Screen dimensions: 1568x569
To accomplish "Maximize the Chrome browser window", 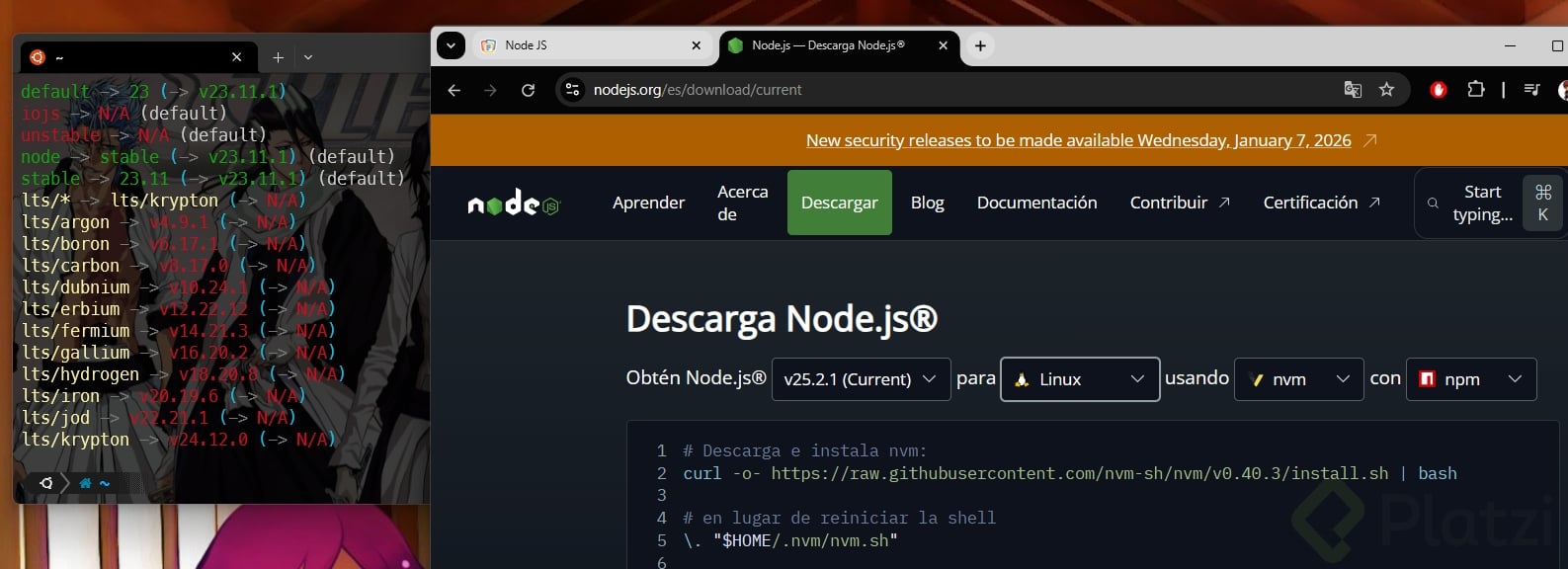I will coord(1556,45).
